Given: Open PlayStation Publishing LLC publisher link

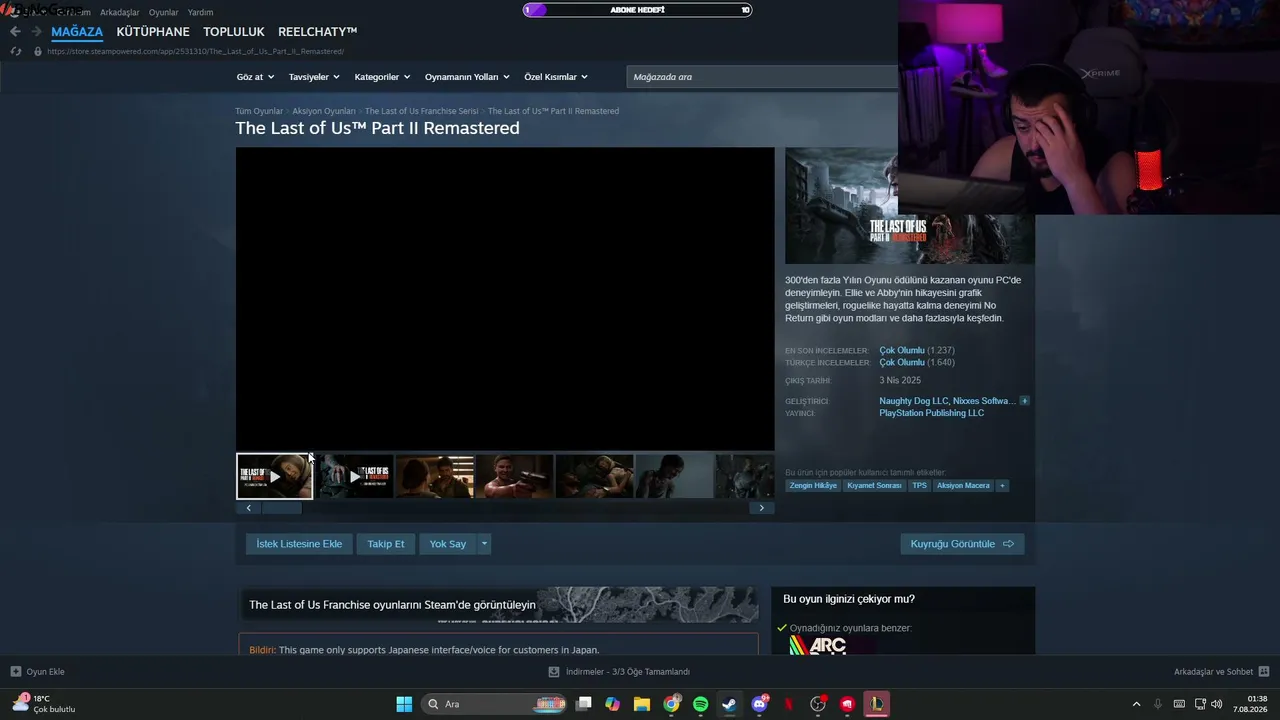Looking at the screenshot, I should (x=932, y=413).
